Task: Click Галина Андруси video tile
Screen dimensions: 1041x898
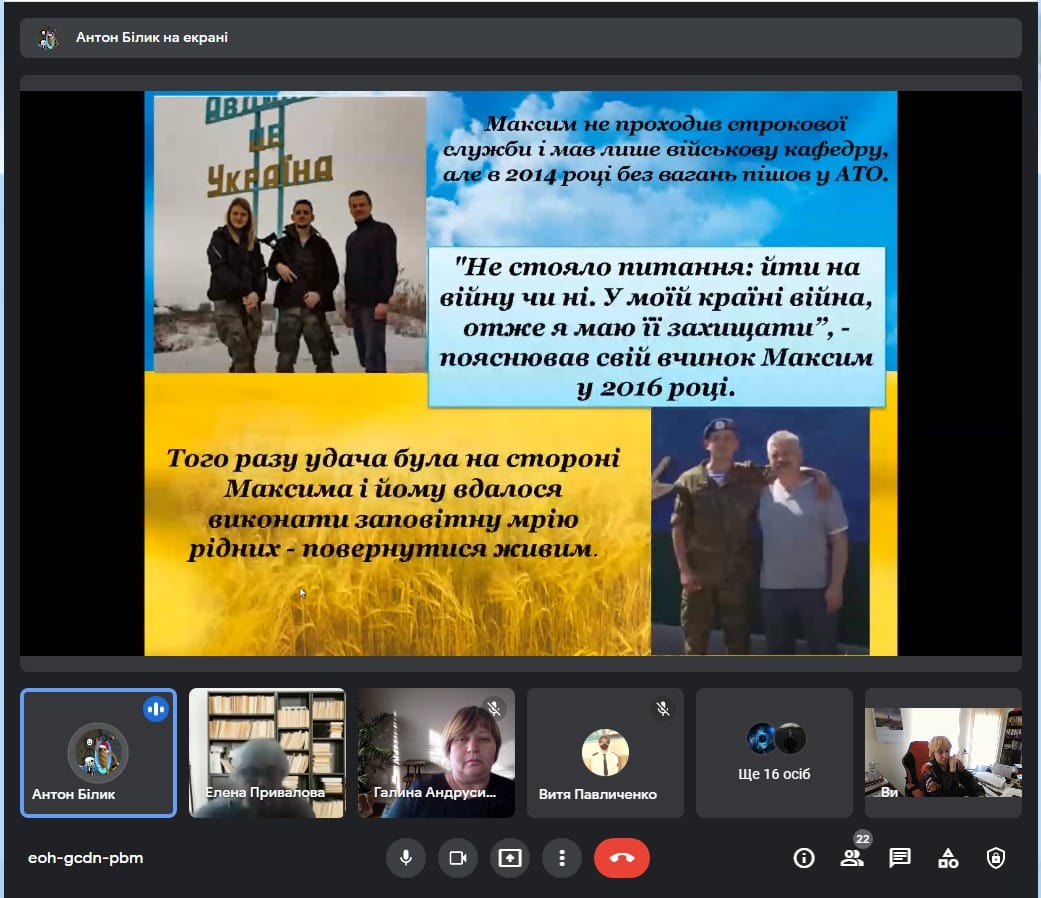Action: pyautogui.click(x=436, y=752)
